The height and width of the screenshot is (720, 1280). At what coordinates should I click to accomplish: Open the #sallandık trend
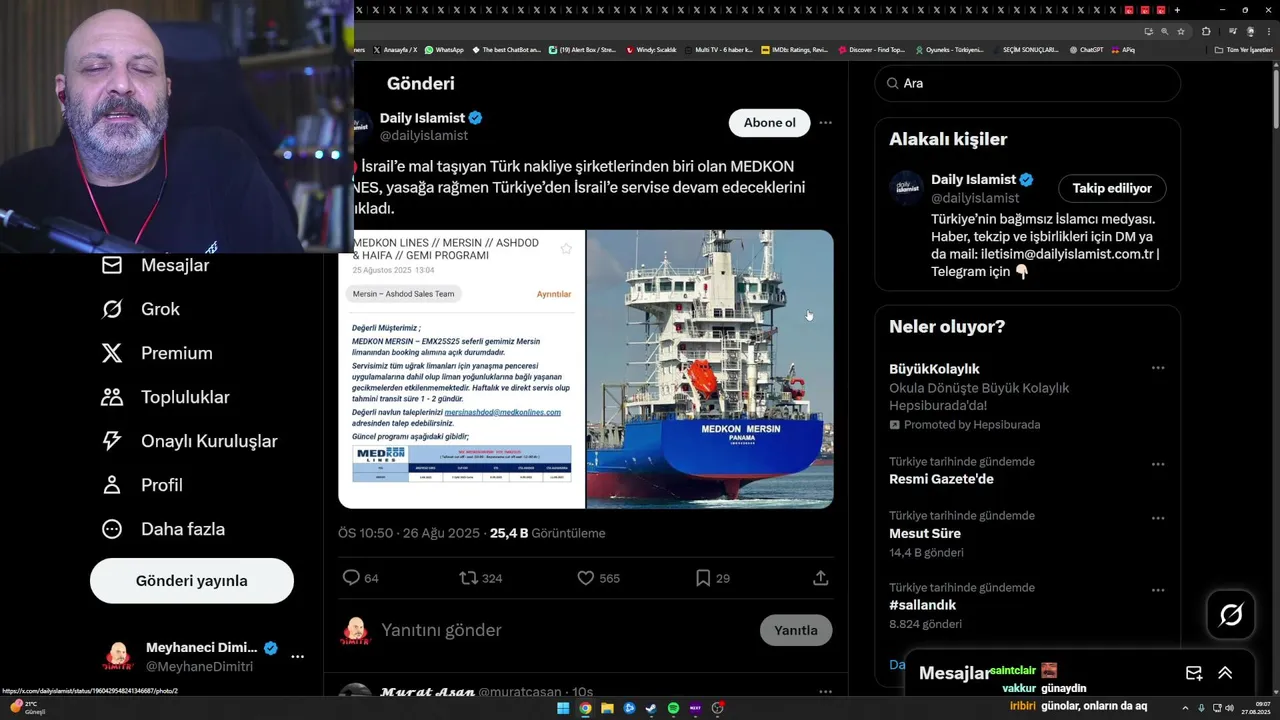point(922,605)
